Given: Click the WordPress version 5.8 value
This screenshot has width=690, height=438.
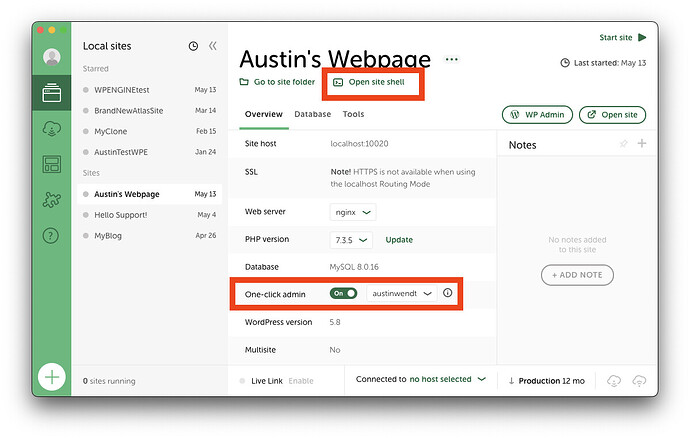Looking at the screenshot, I should (x=335, y=322).
